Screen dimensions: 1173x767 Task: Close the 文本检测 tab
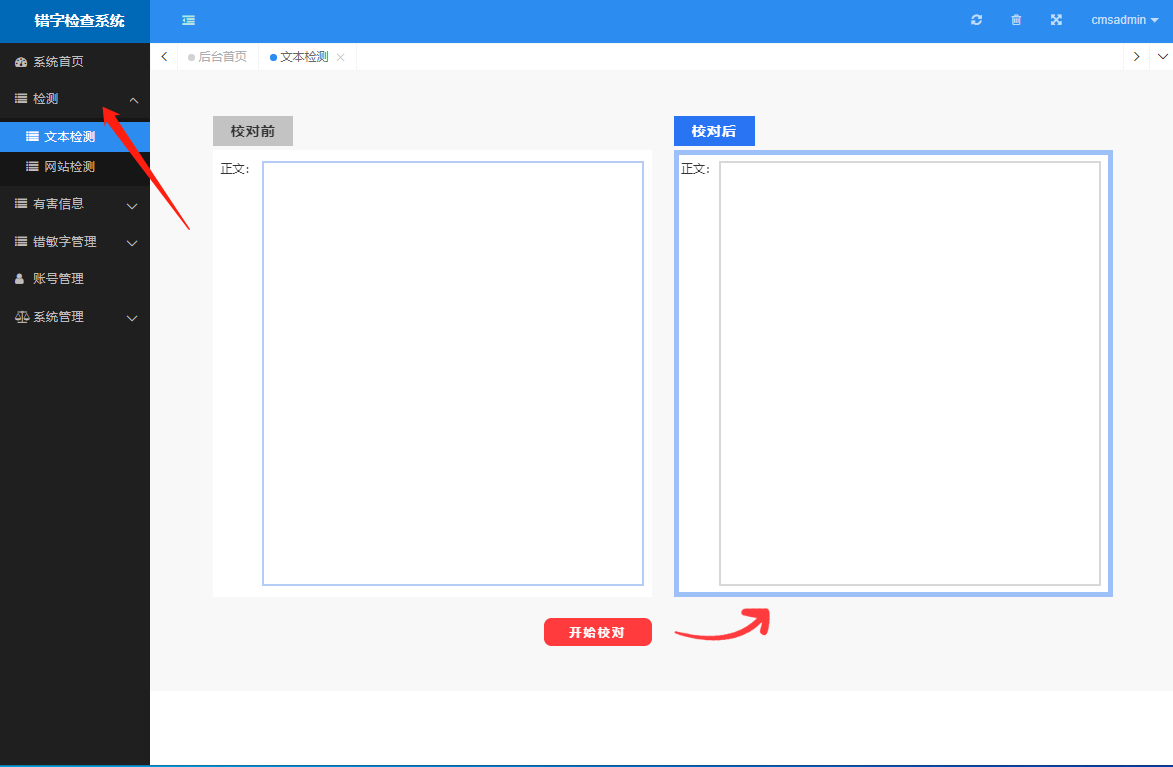coord(340,58)
